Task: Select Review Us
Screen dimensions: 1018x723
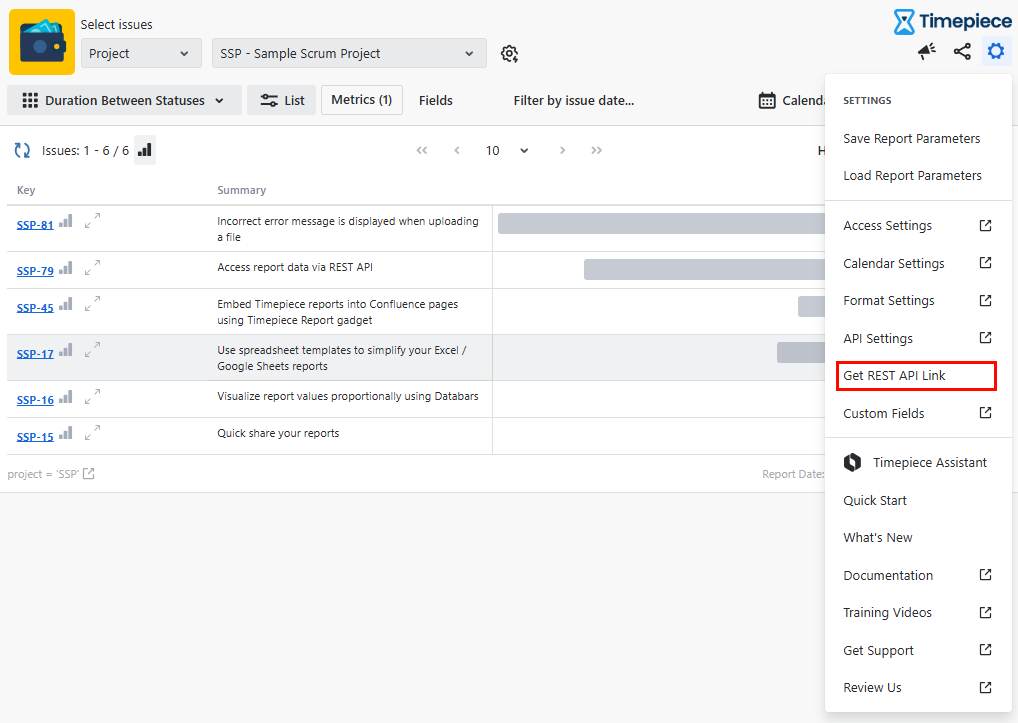Action: [918, 687]
